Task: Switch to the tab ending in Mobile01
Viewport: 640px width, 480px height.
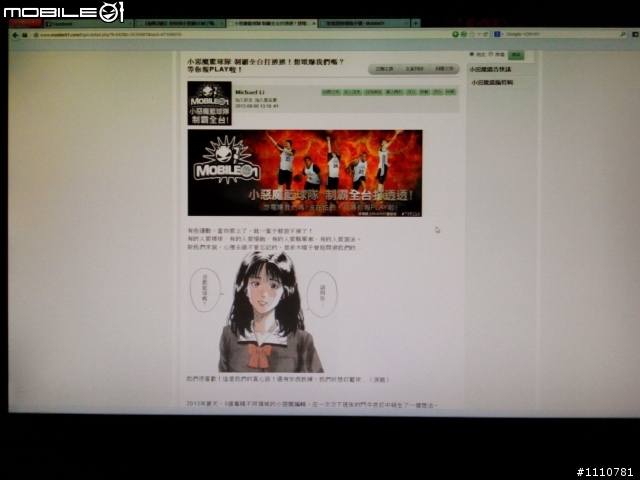Action: 363,24
